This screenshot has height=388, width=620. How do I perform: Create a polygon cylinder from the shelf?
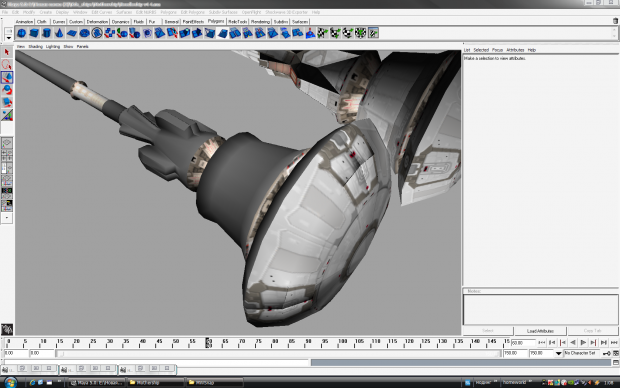(47, 33)
